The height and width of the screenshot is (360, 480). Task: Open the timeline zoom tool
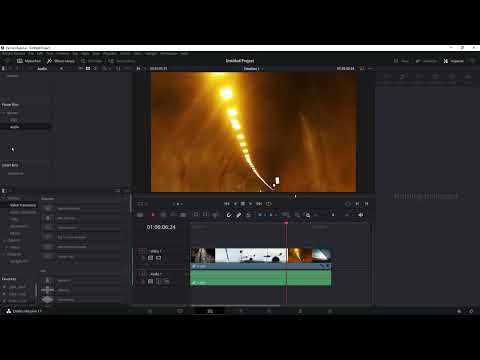coord(308,215)
